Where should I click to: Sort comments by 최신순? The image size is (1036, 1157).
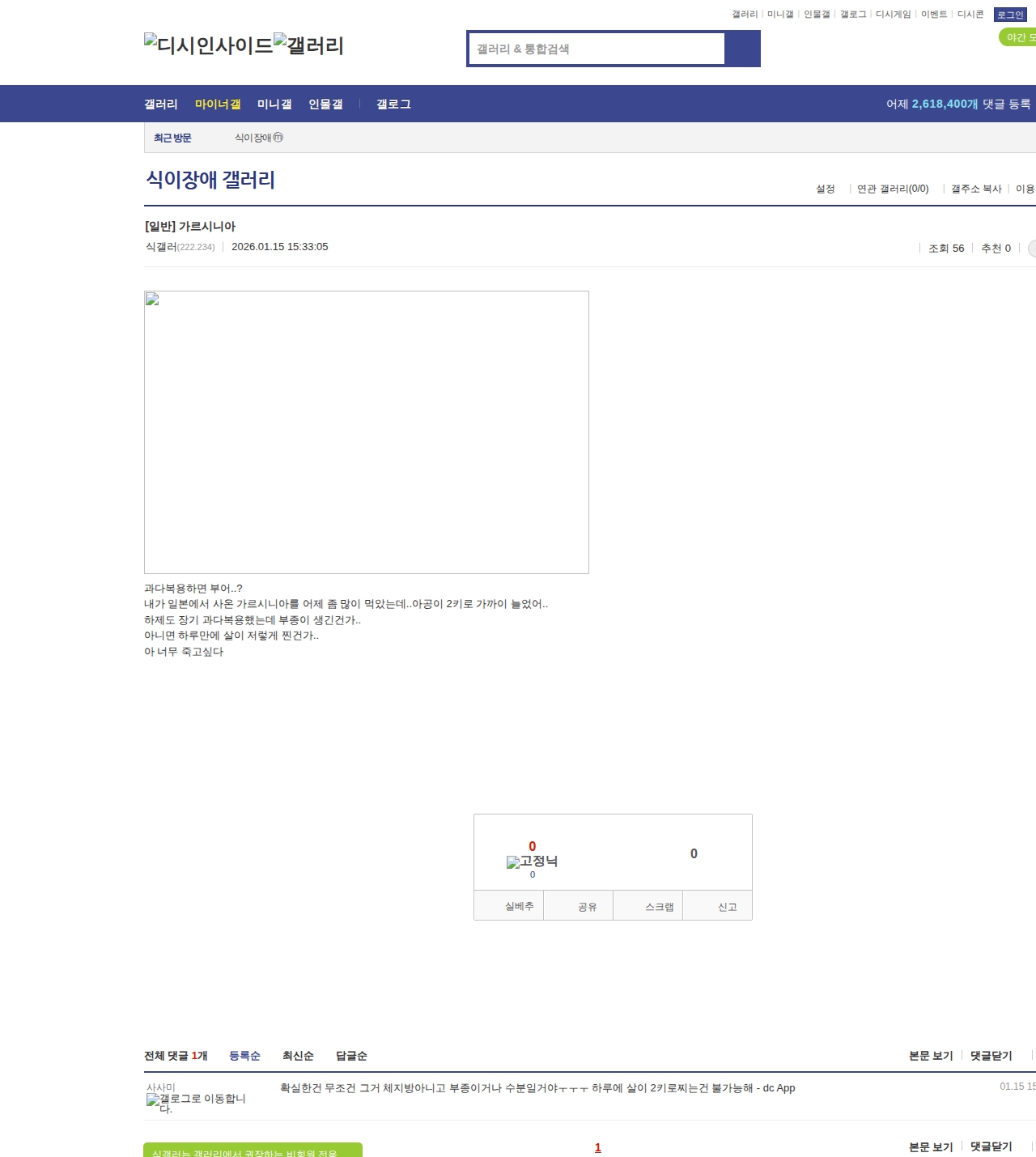click(297, 1055)
